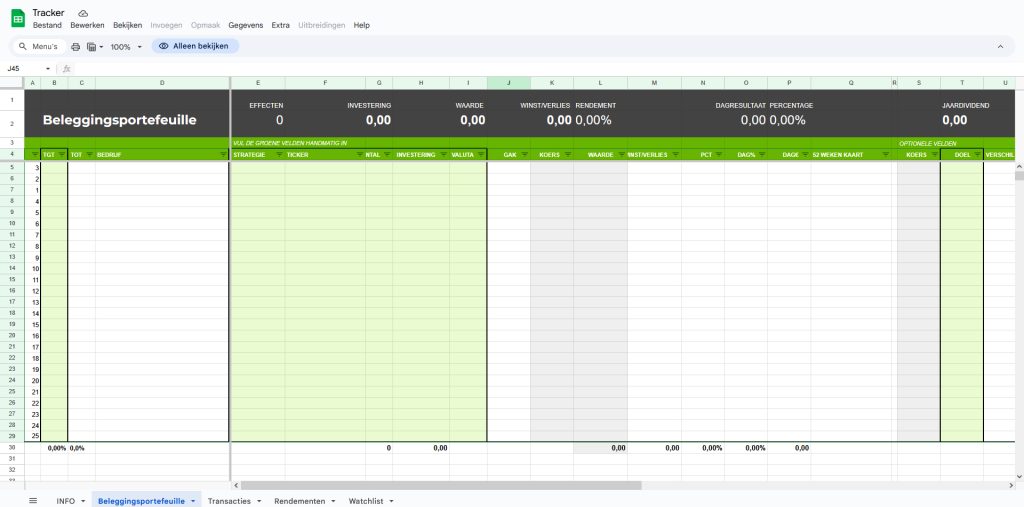Click the Menu's search box
The height and width of the screenshot is (507, 1024).
tap(40, 47)
